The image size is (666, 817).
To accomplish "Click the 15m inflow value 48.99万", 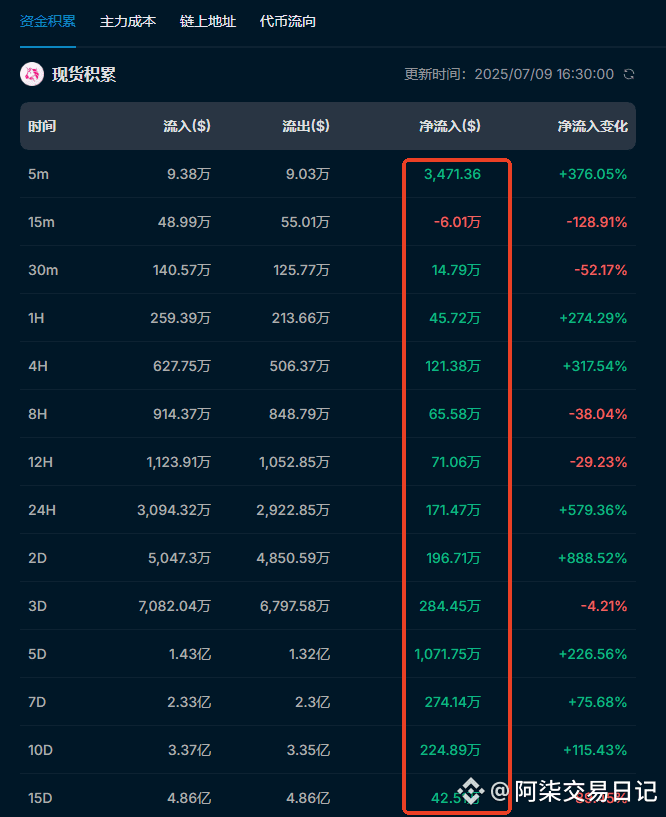I will 184,222.
